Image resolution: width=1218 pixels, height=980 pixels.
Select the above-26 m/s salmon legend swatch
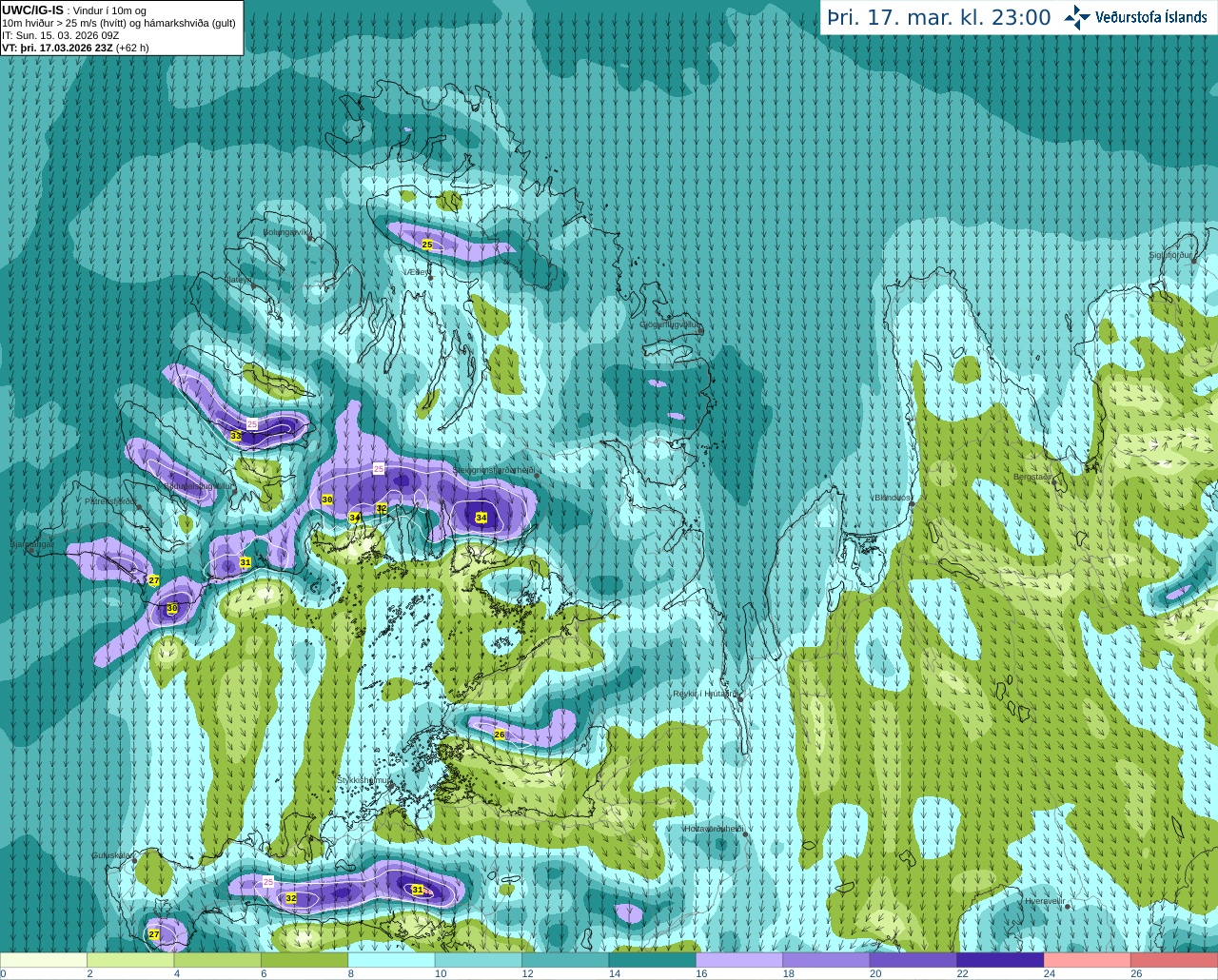1174,960
